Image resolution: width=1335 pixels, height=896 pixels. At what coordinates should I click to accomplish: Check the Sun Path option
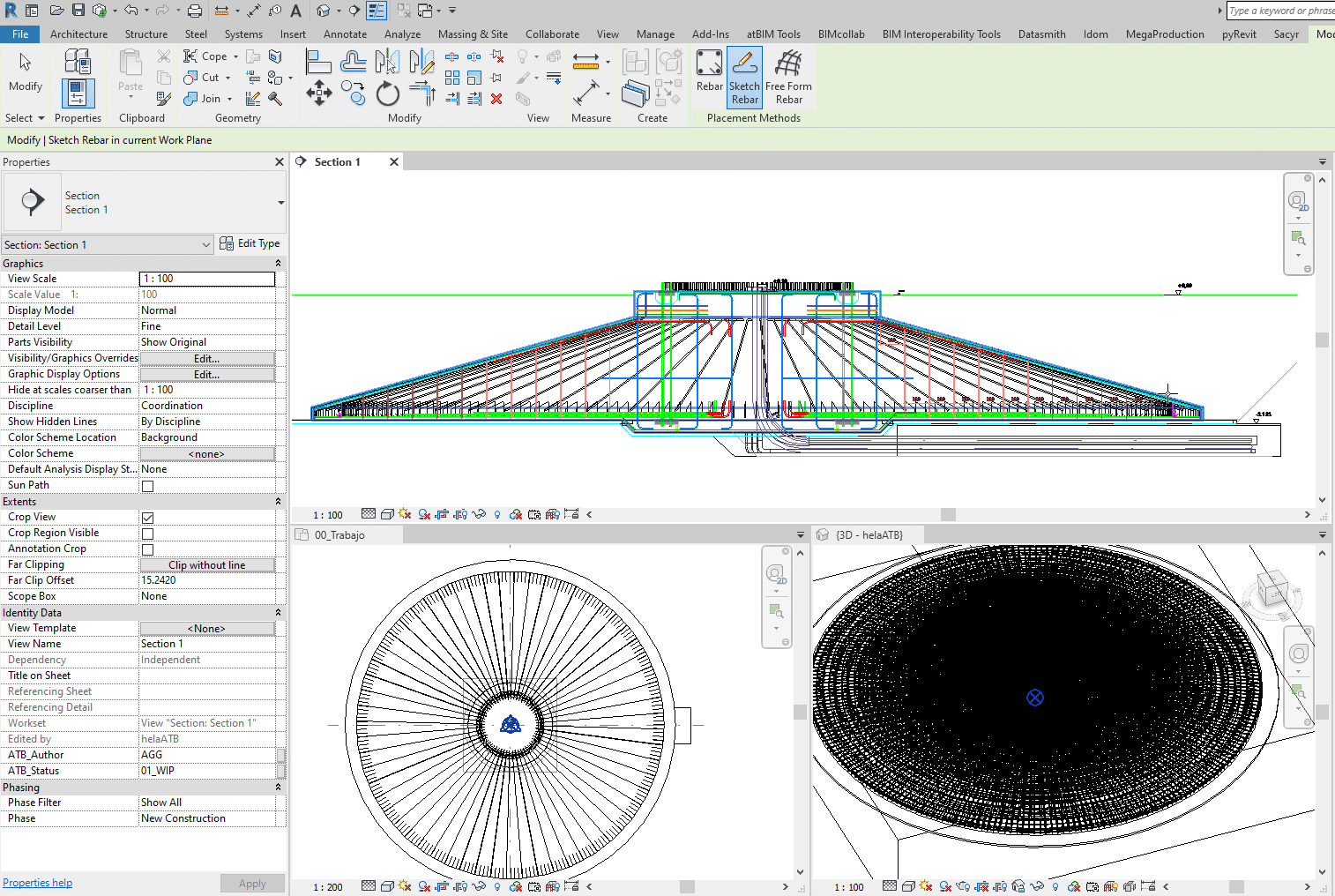pyautogui.click(x=148, y=486)
